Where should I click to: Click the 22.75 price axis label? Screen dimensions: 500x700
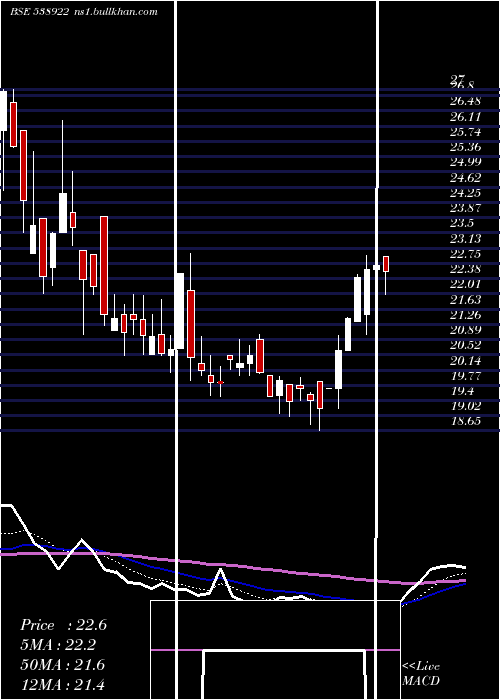tap(465, 254)
